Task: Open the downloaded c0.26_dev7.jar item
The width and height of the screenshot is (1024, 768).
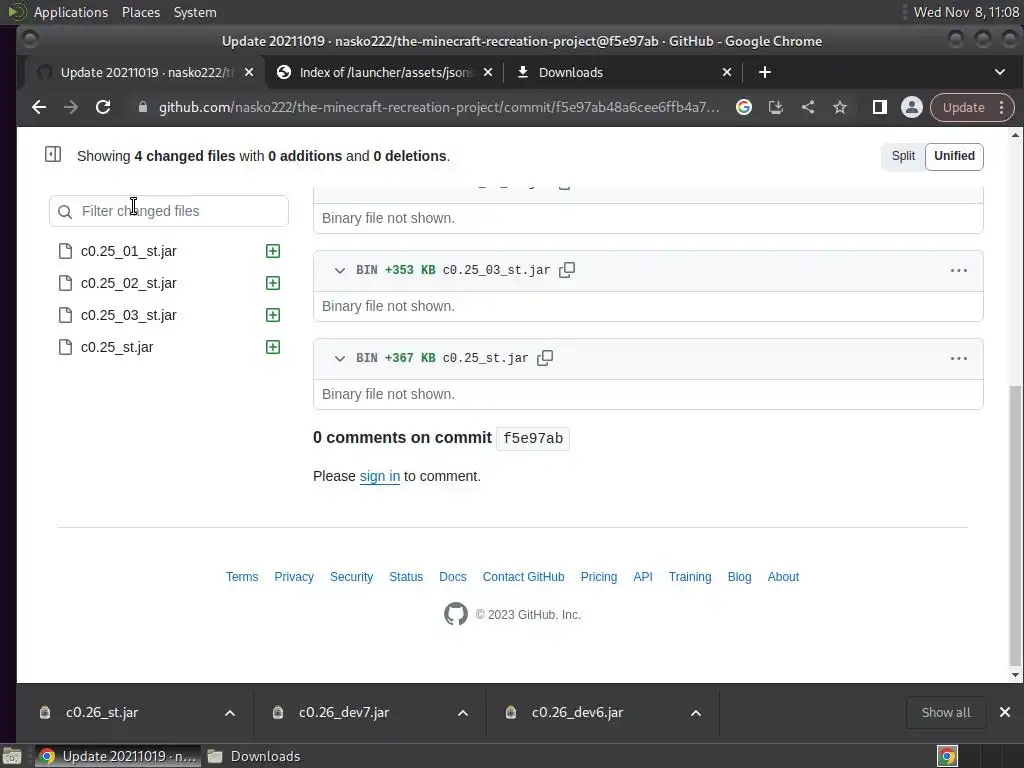Action: 344,713
